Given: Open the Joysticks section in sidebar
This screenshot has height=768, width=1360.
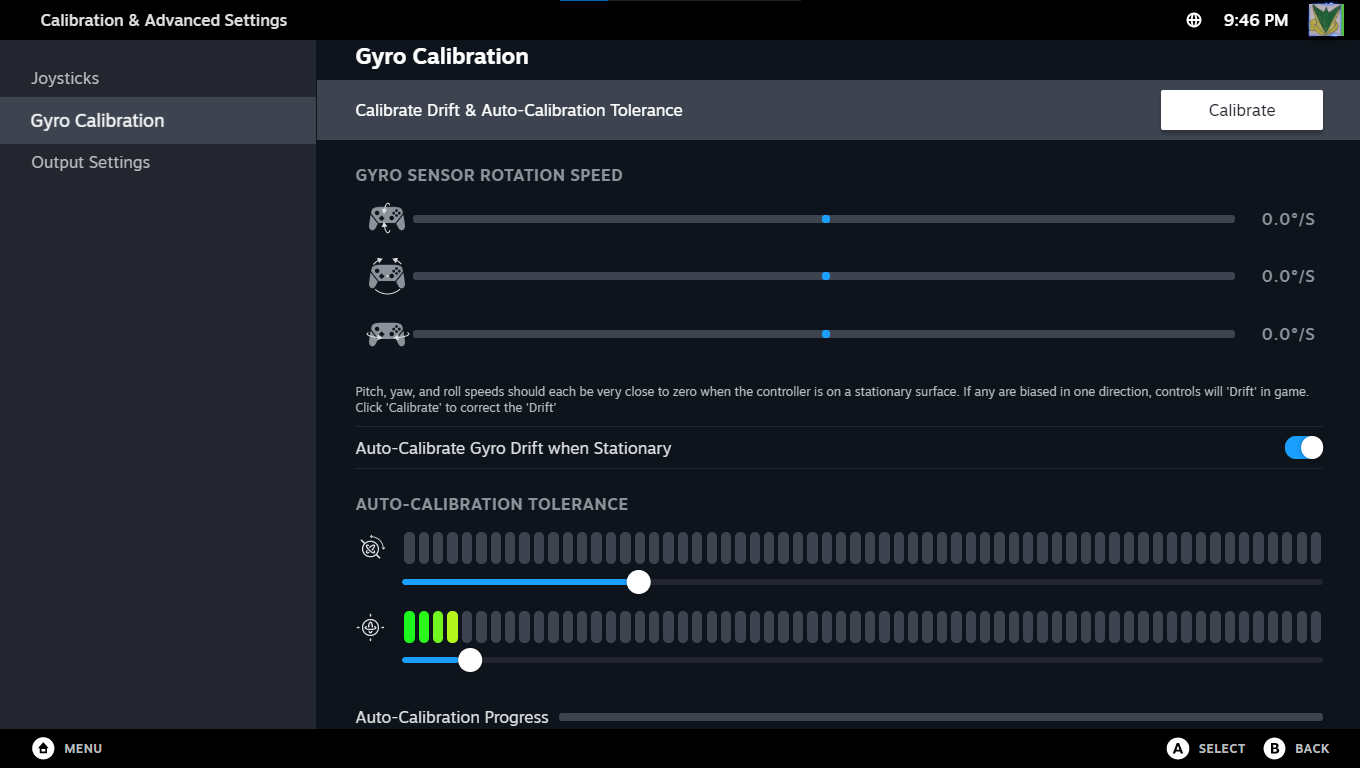Looking at the screenshot, I should (x=65, y=78).
